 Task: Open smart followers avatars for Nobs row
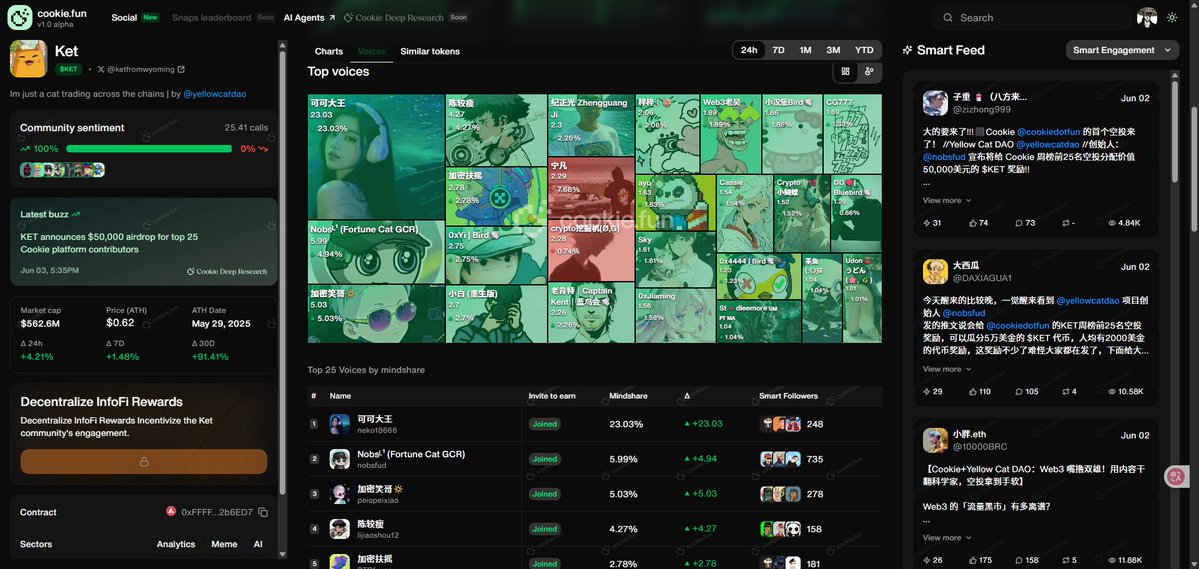pos(781,459)
